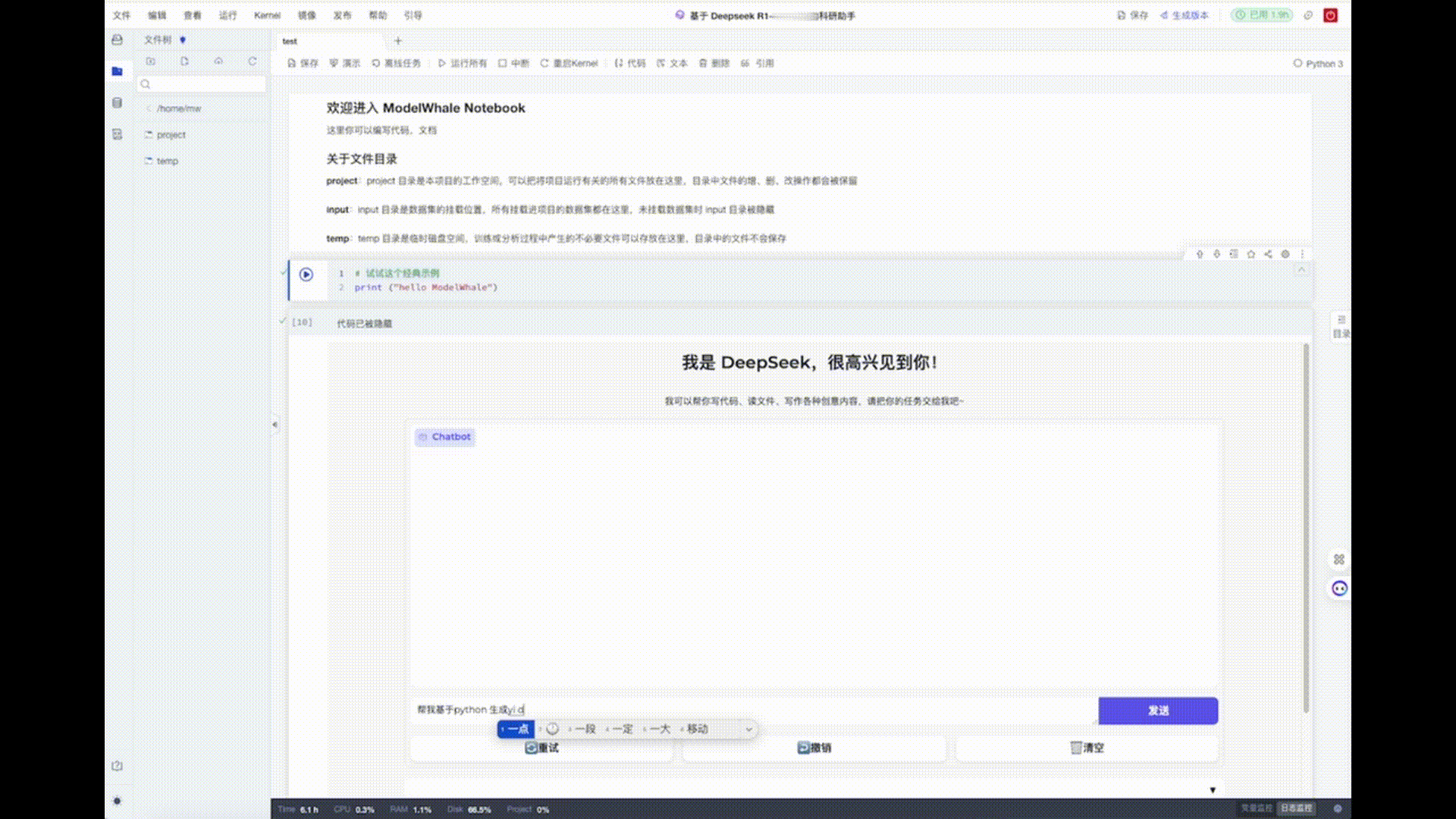Create new file in file tree

point(184,61)
